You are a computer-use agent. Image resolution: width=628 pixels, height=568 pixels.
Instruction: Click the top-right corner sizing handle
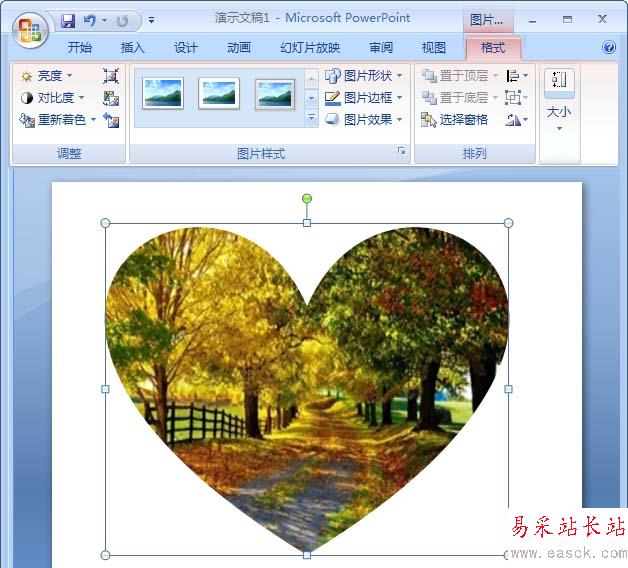click(508, 223)
